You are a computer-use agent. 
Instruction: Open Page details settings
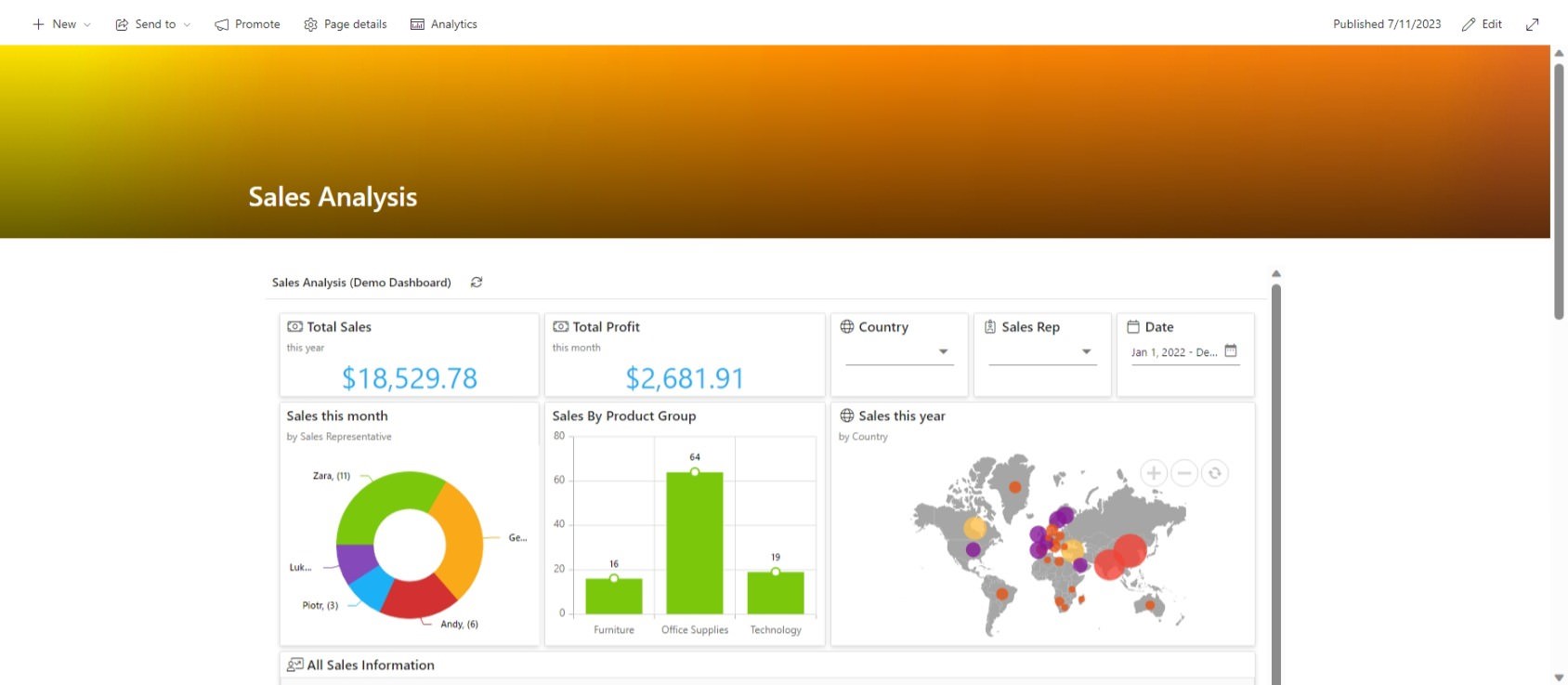[346, 24]
